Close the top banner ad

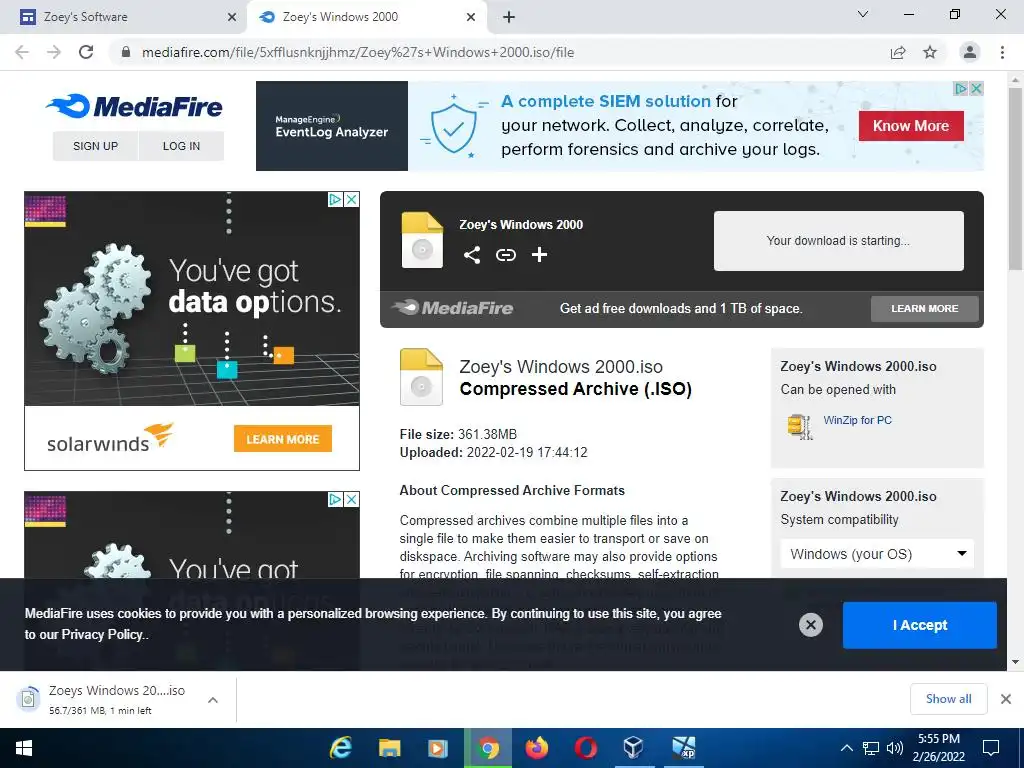point(976,89)
